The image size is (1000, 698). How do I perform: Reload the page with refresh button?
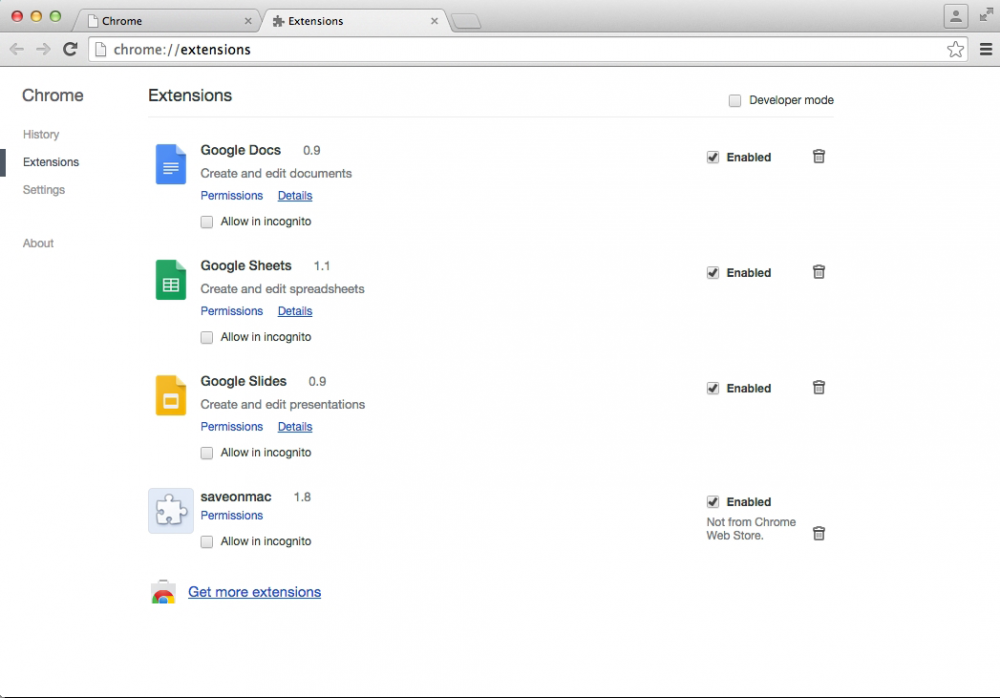tap(70, 49)
